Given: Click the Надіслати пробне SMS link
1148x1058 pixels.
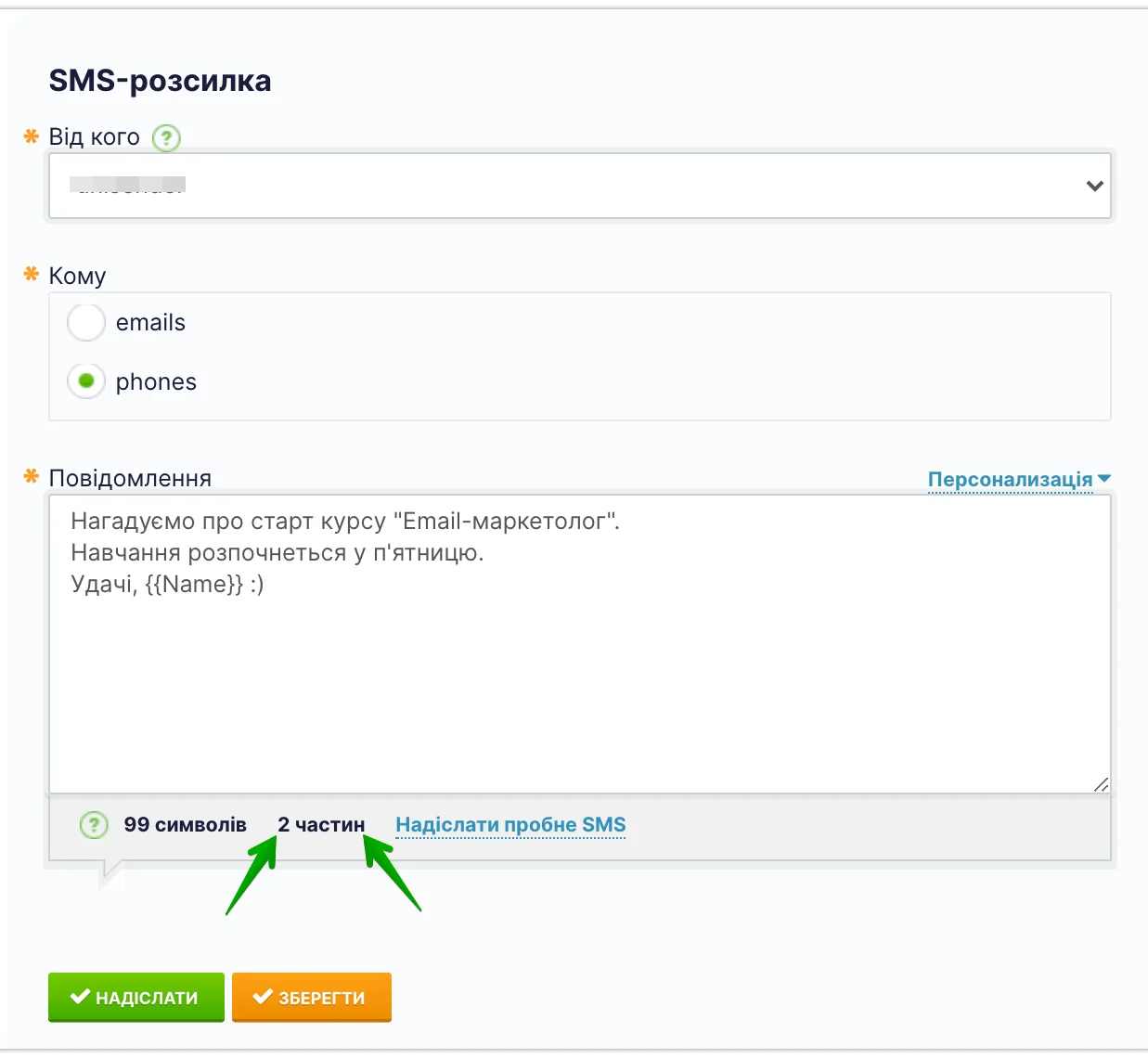Looking at the screenshot, I should [x=510, y=825].
